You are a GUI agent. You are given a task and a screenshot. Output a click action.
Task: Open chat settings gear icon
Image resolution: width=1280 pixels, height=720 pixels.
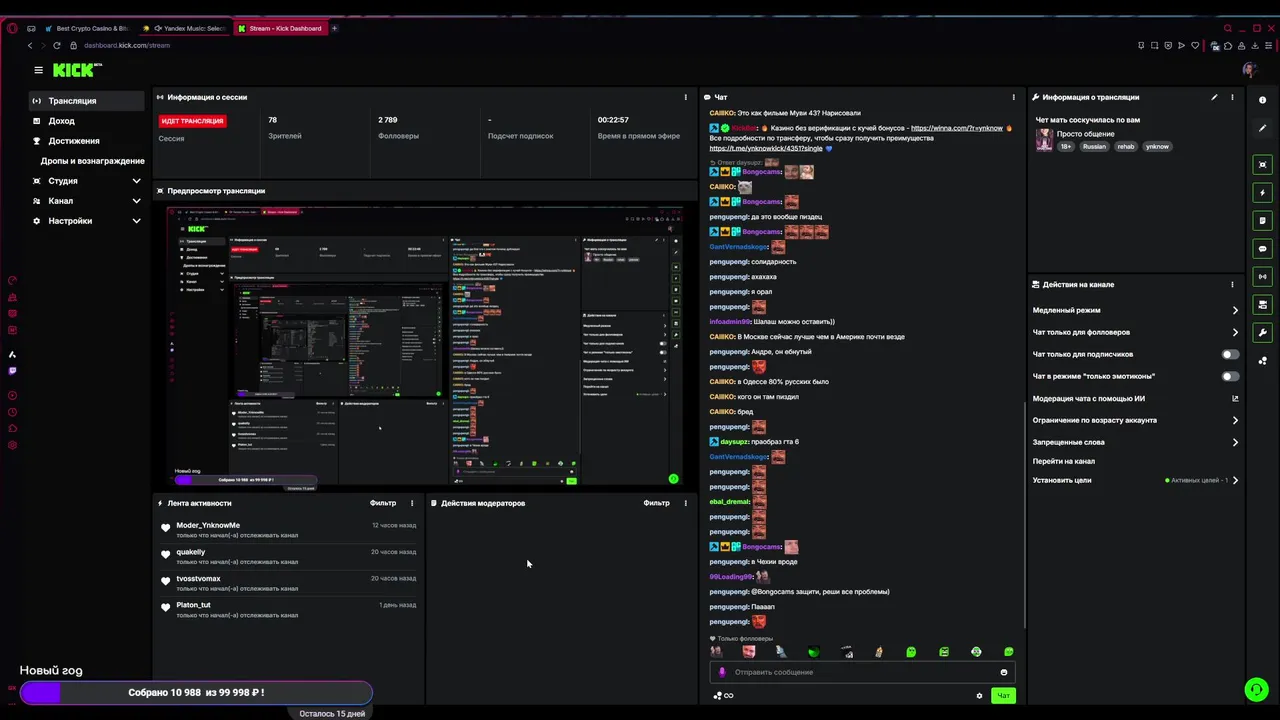pyautogui.click(x=979, y=695)
